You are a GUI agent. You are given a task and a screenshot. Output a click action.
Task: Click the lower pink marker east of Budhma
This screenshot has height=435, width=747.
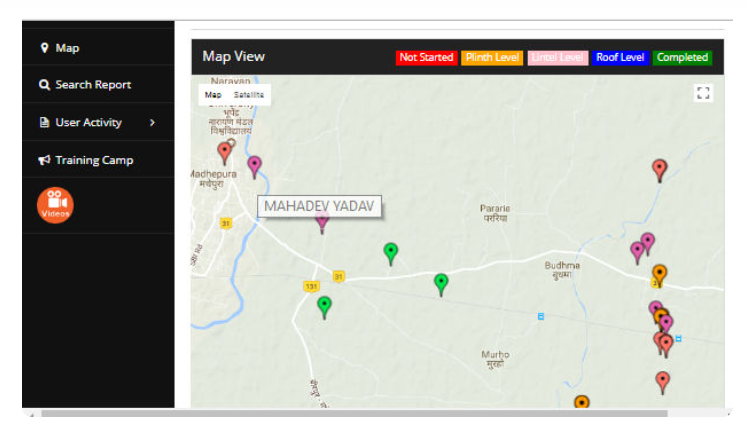(637, 253)
